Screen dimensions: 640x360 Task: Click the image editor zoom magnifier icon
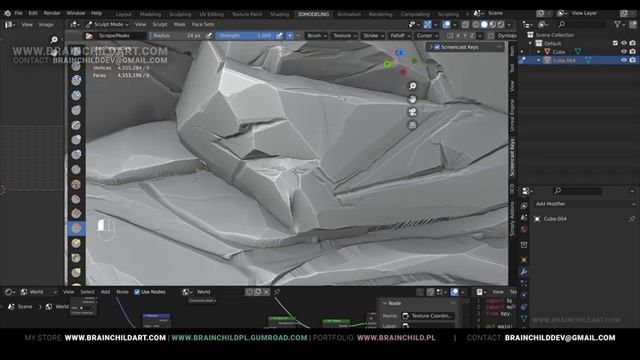click(x=54, y=40)
